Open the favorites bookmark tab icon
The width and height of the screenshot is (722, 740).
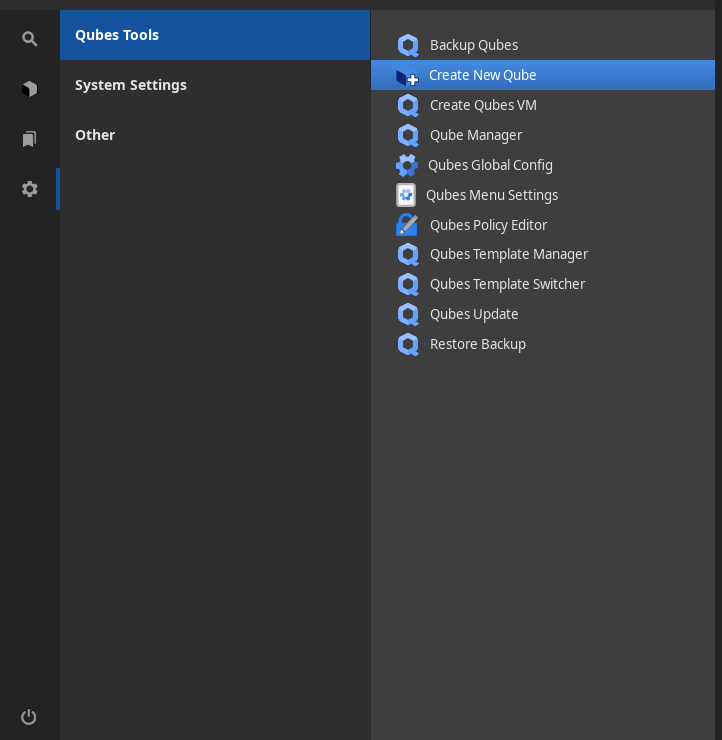(29, 139)
